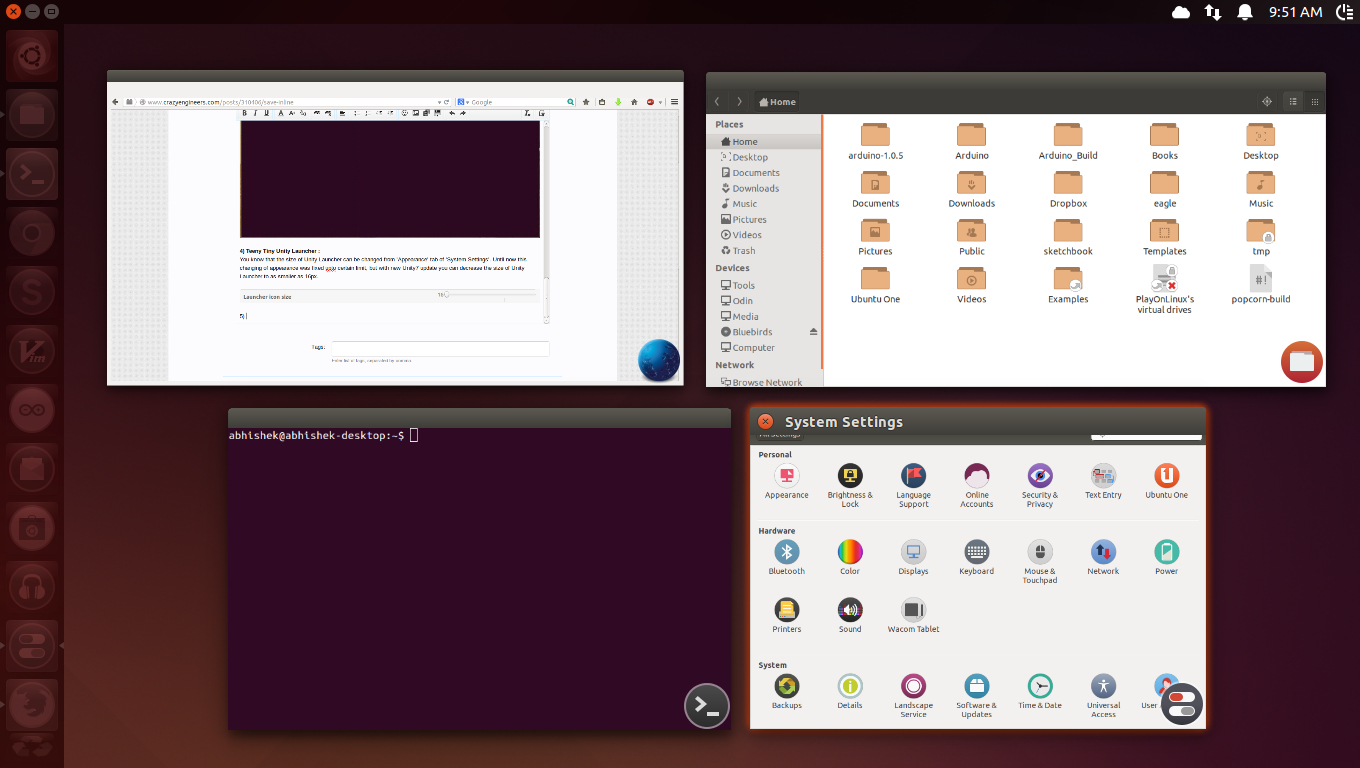Go forward in Files window
1360x768 pixels.
click(x=739, y=101)
